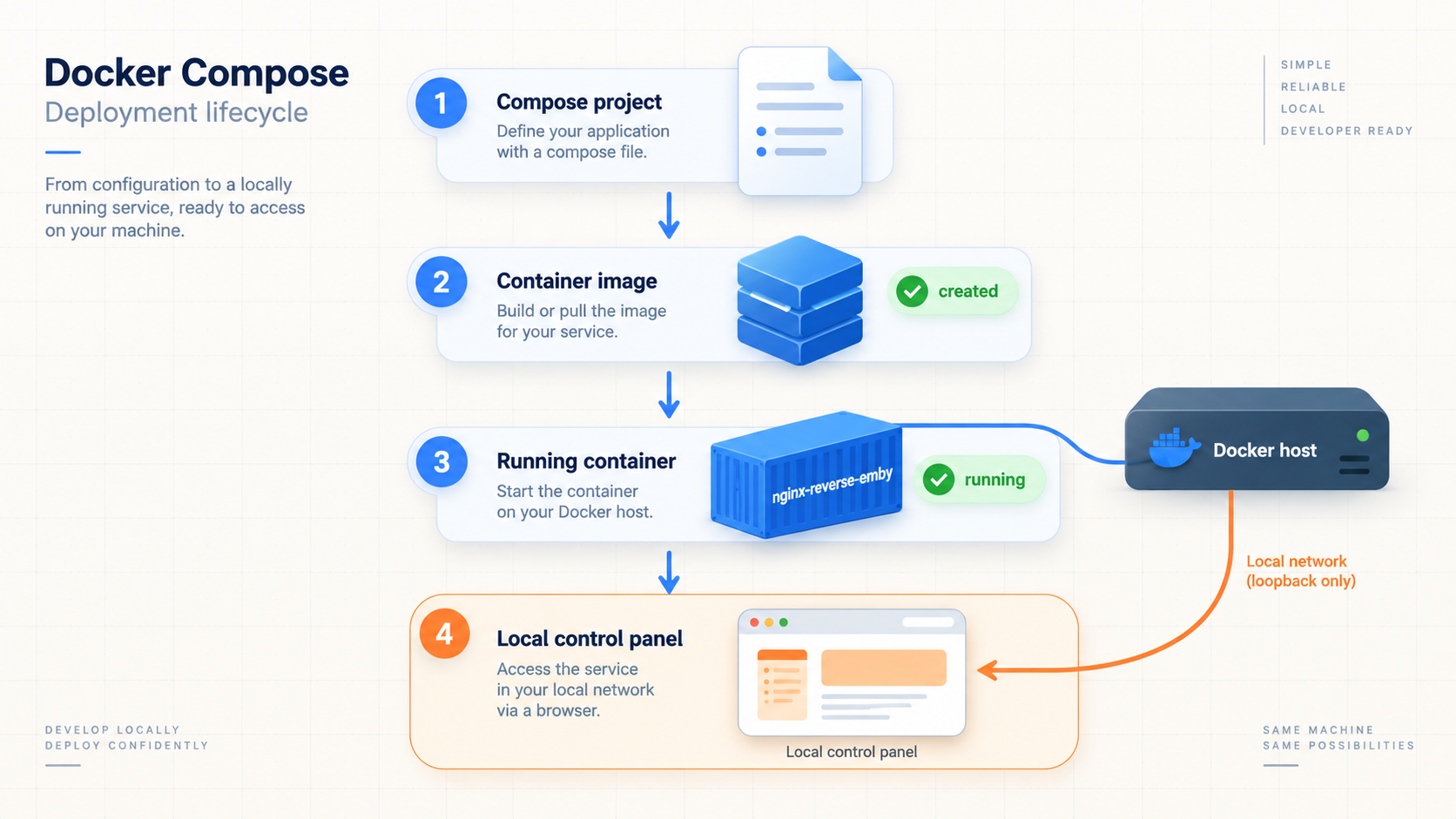Click 'Start the container on your Docker host.'
The width and height of the screenshot is (1456, 819).
coord(575,501)
